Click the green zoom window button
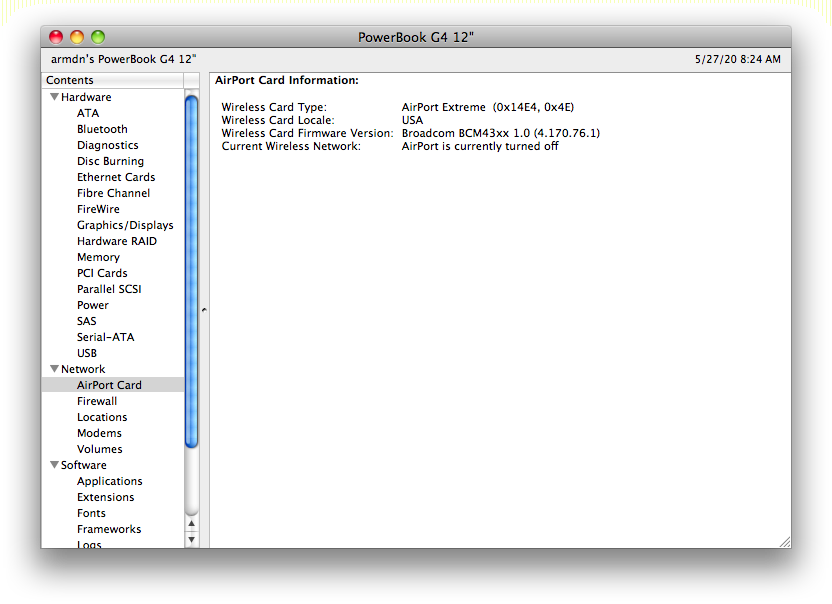 point(98,37)
